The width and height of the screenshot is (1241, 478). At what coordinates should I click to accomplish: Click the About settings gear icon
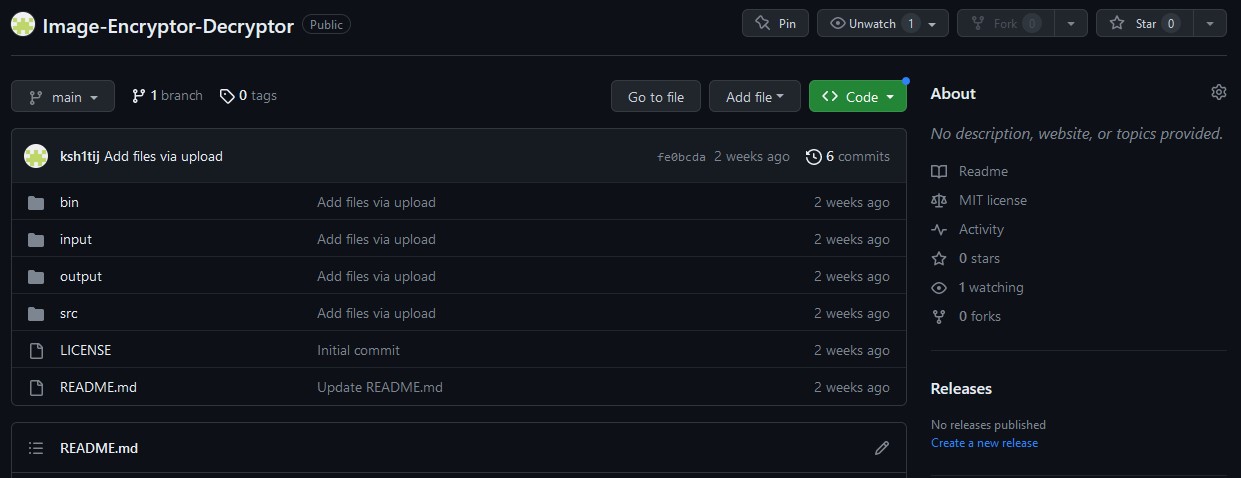click(1218, 92)
